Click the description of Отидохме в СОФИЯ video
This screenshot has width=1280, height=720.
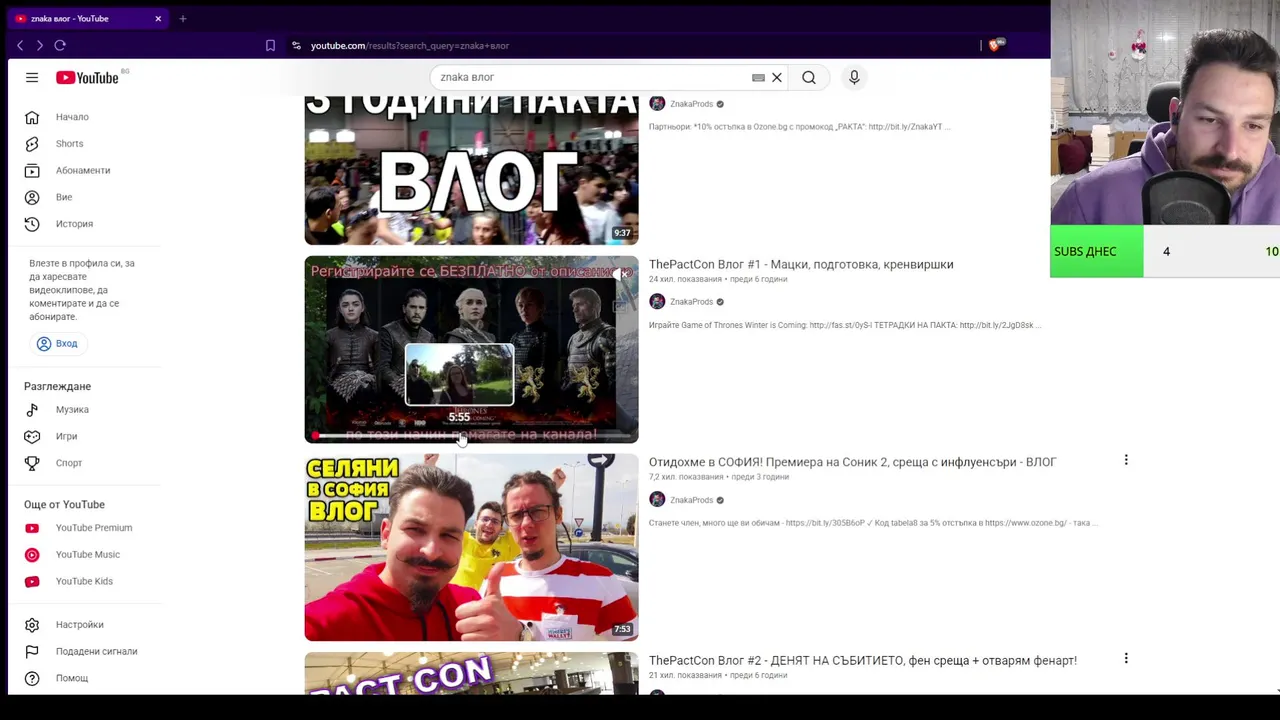[873, 523]
